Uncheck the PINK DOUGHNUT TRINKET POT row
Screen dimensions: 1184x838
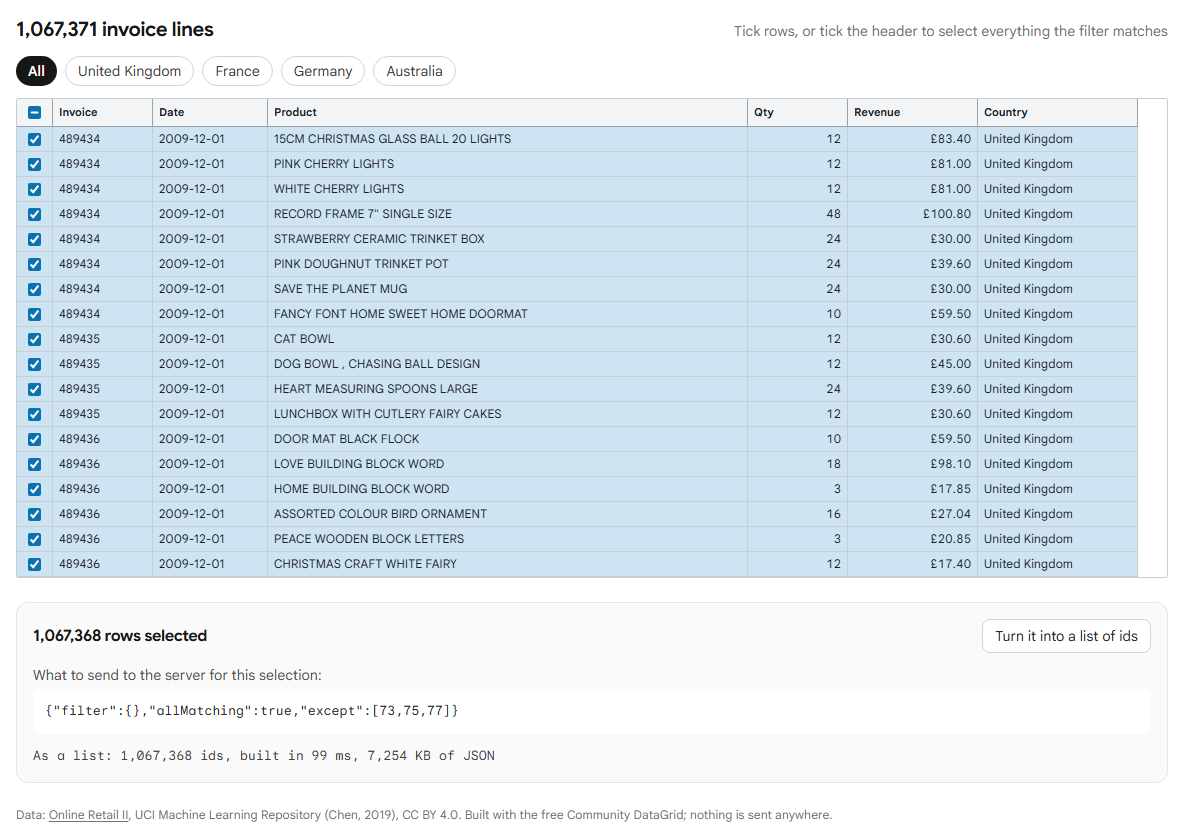(x=35, y=263)
